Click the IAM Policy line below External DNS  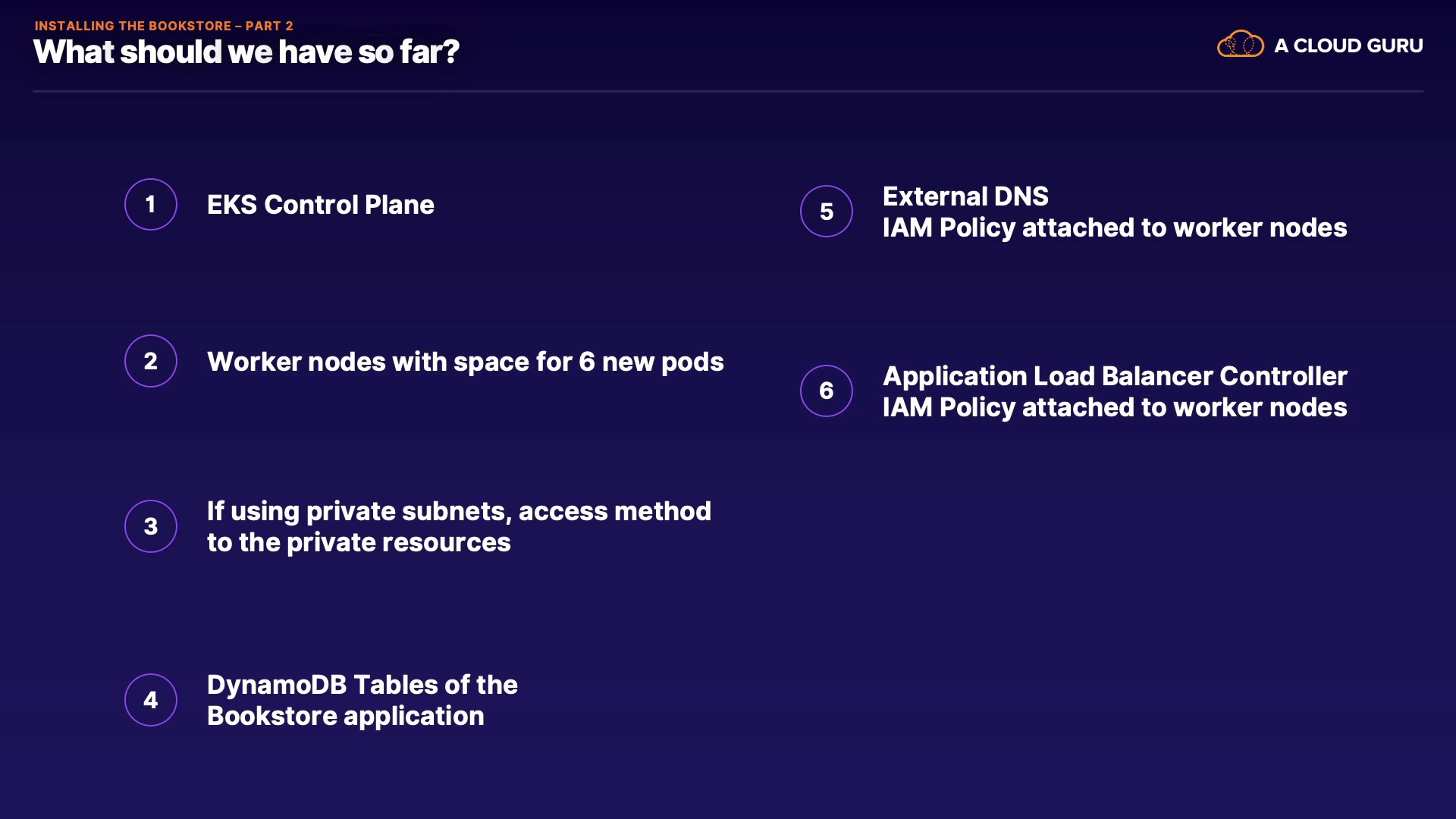click(x=1114, y=227)
